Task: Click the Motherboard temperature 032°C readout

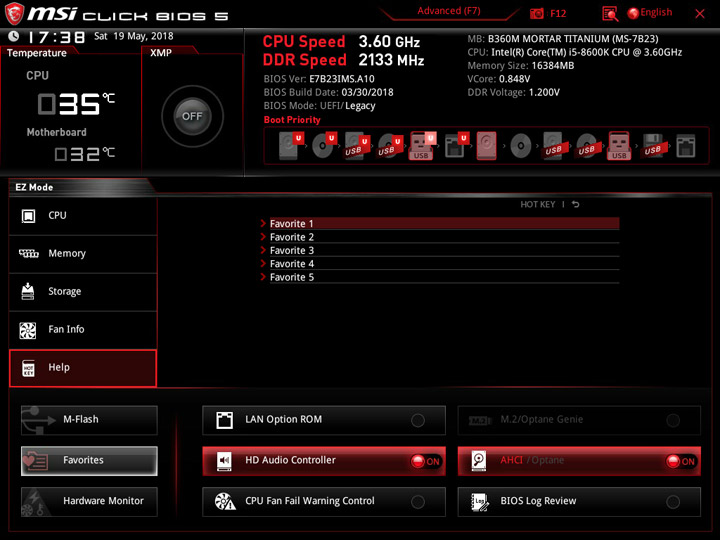Action: [84, 154]
